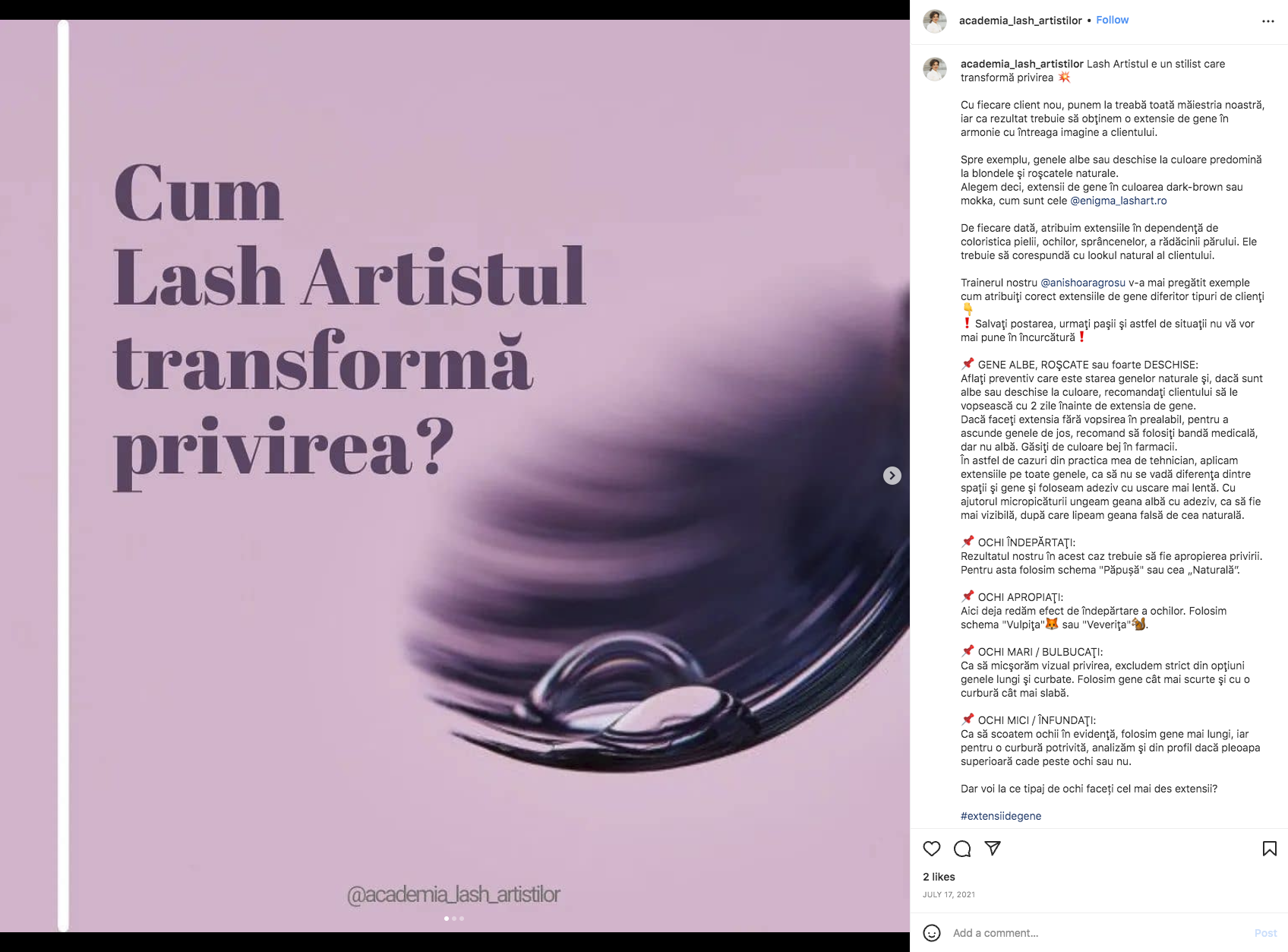Image resolution: width=1288 pixels, height=952 pixels.
Task: Share post via paper plane icon
Action: click(x=993, y=849)
